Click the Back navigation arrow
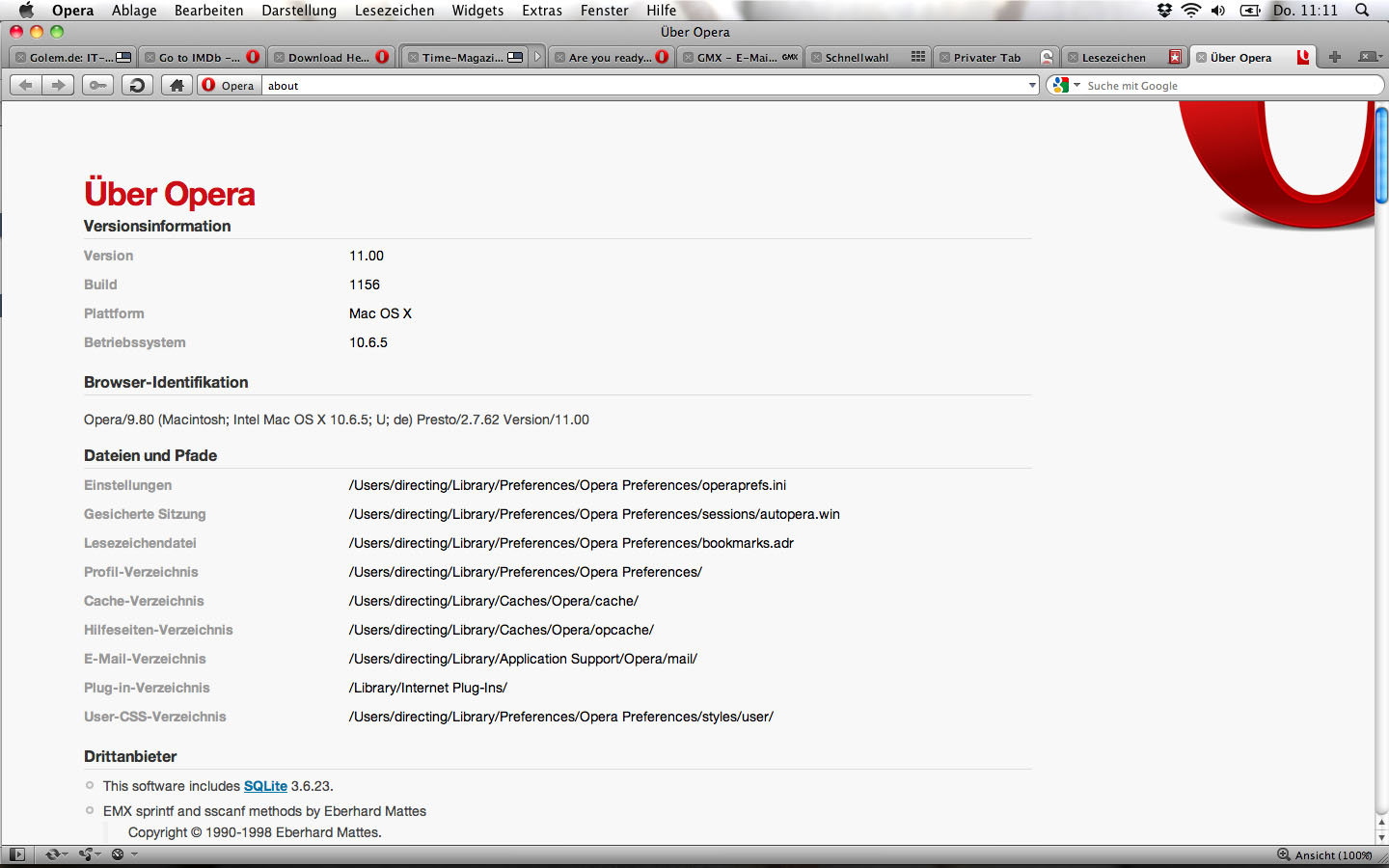 coord(25,85)
